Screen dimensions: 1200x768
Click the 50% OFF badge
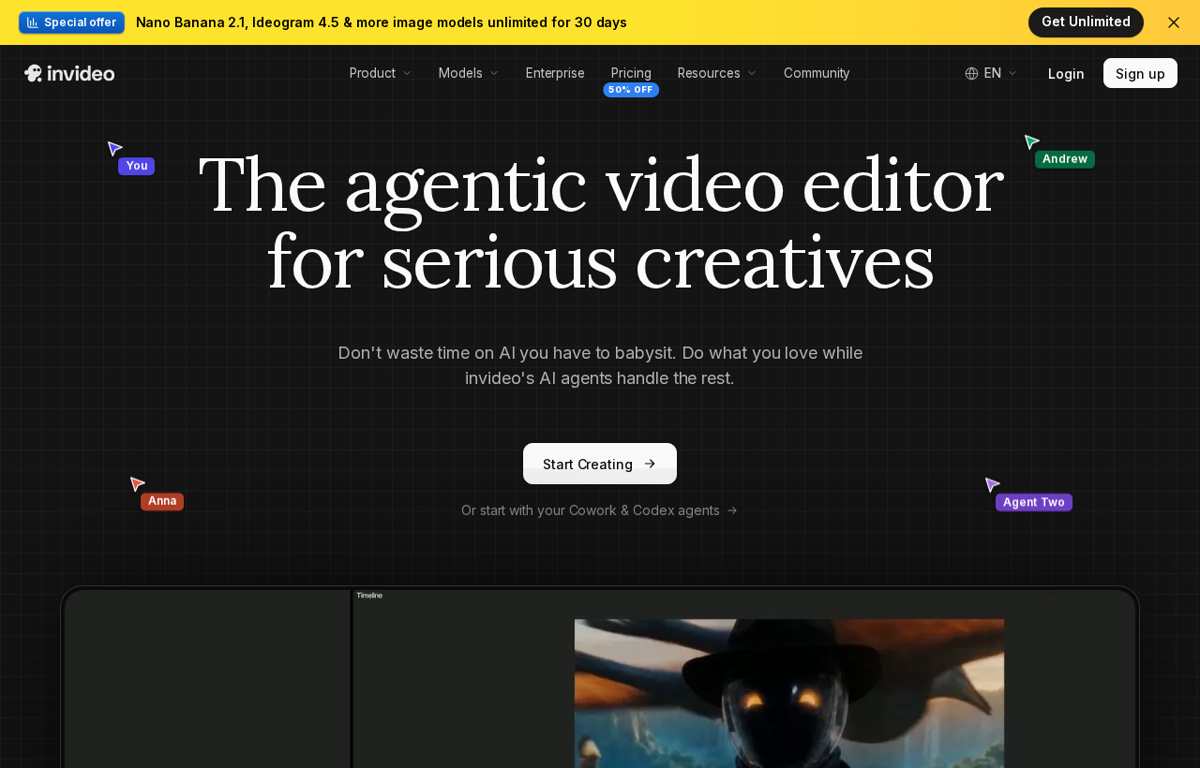pos(631,90)
